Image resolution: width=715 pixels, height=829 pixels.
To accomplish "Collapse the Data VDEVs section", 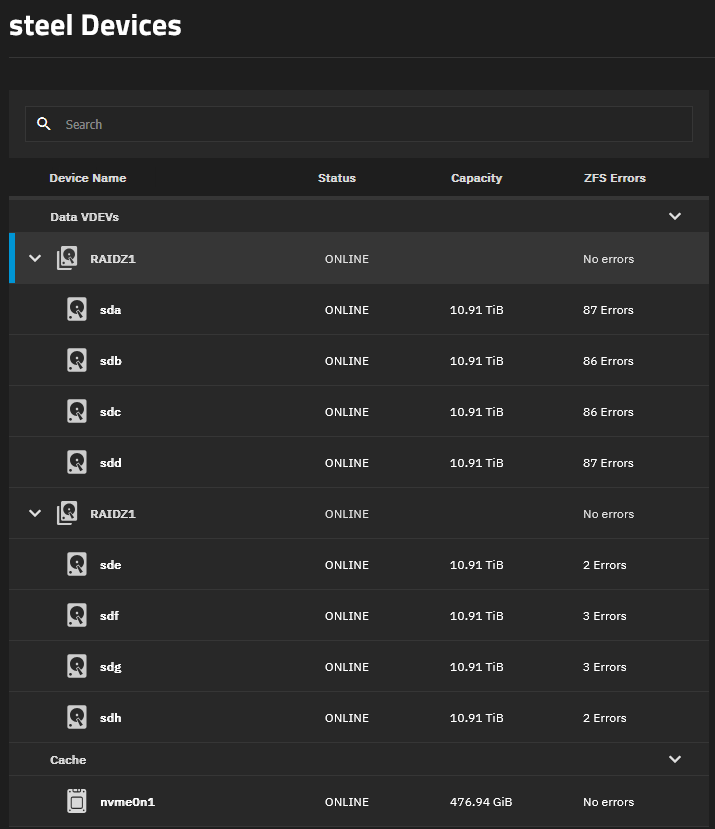I will click(675, 216).
